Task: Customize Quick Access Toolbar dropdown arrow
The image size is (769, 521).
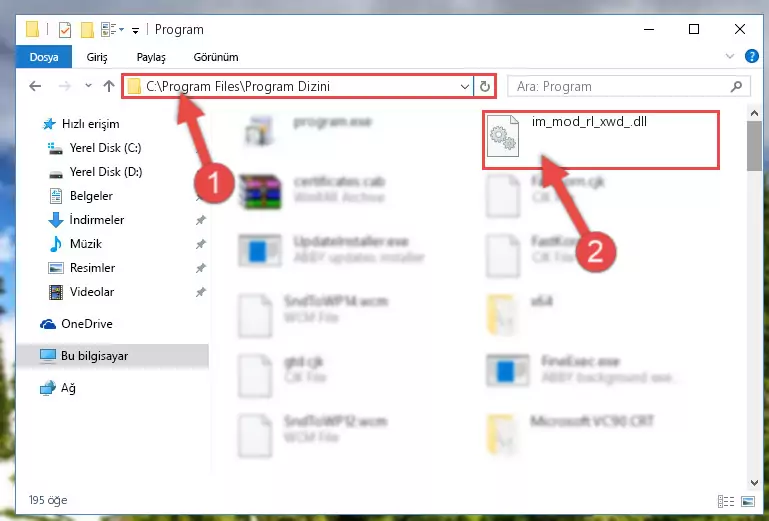Action: [135, 30]
